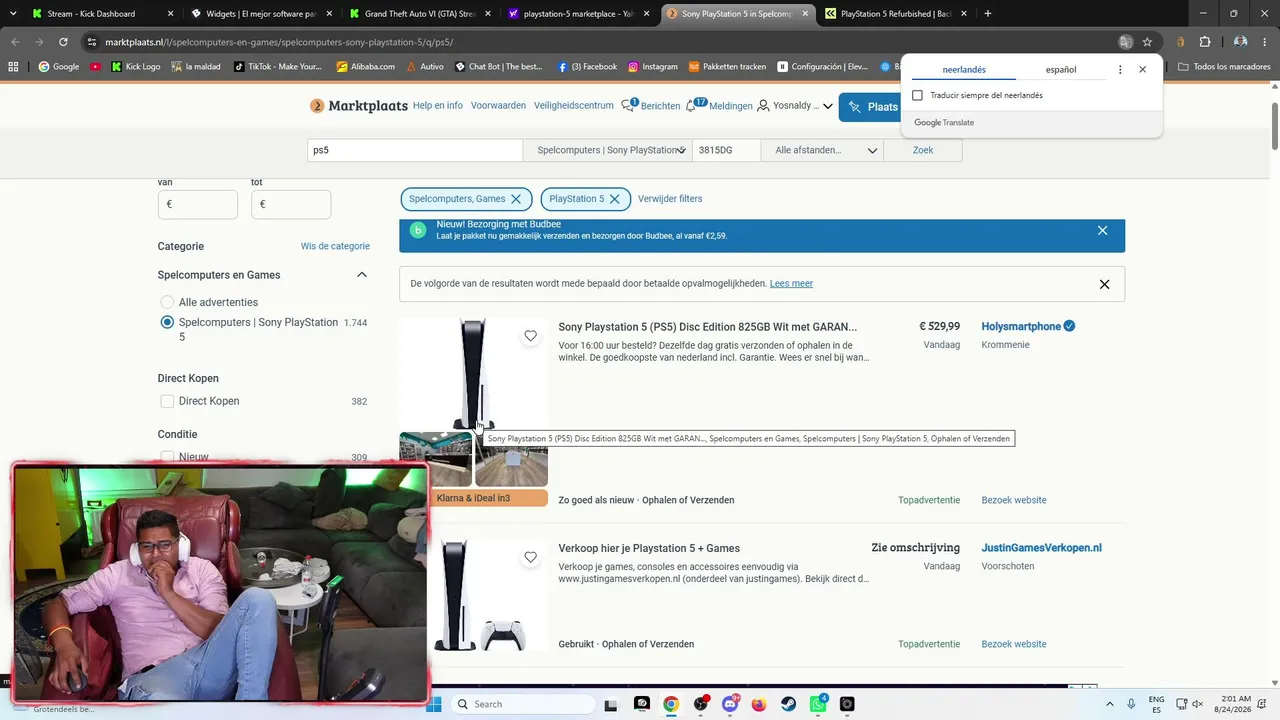Select the Alle advertenties radio option
Image resolution: width=1280 pixels, height=720 pixels.
(167, 302)
